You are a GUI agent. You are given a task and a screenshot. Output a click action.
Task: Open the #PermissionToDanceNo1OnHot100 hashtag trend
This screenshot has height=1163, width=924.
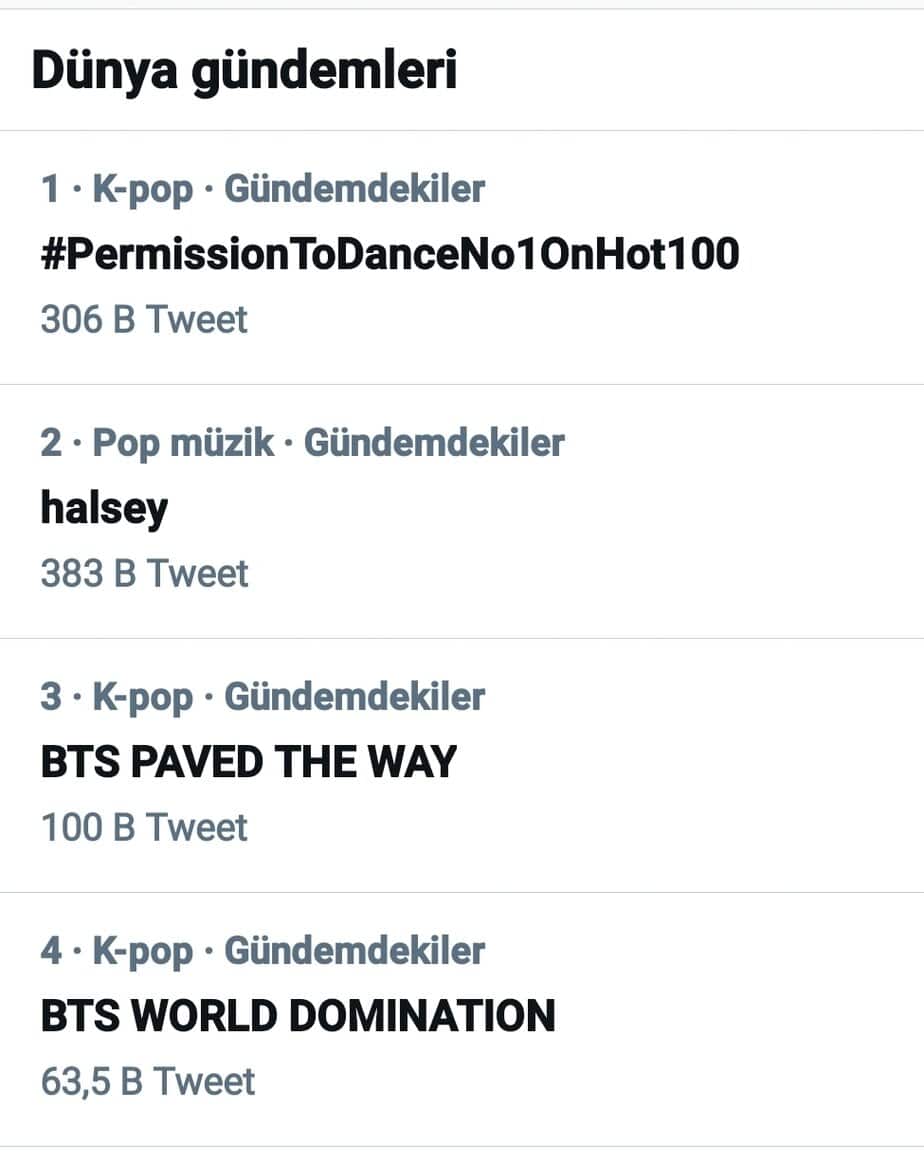click(390, 254)
